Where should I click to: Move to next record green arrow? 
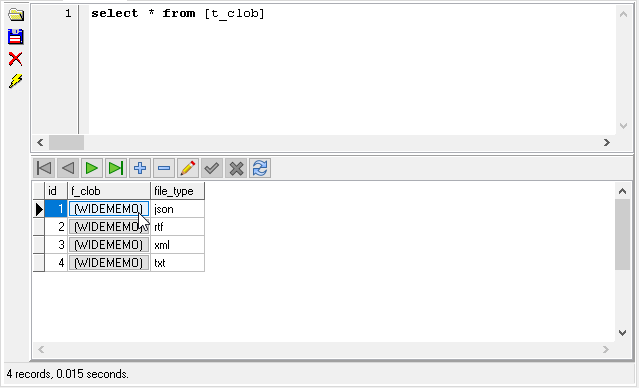92,168
